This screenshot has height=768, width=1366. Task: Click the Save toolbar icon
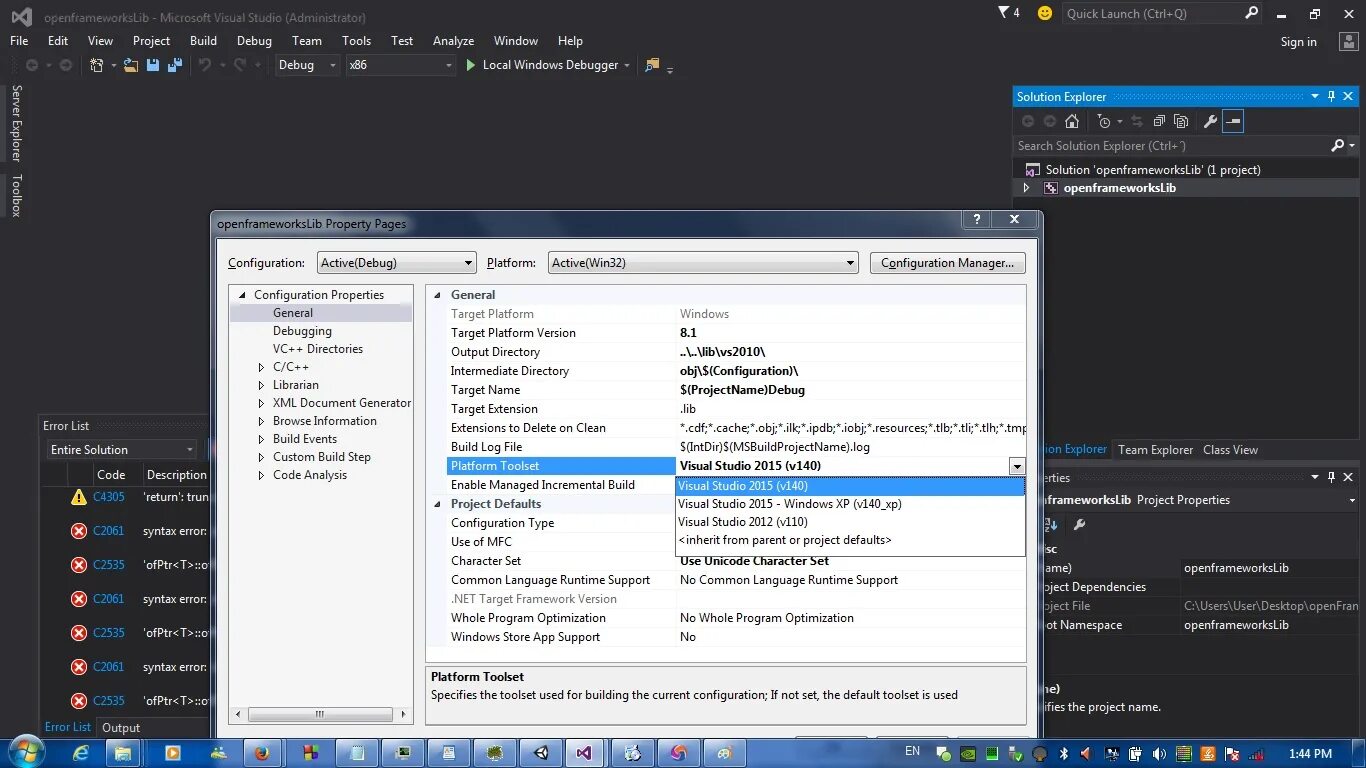(x=153, y=65)
